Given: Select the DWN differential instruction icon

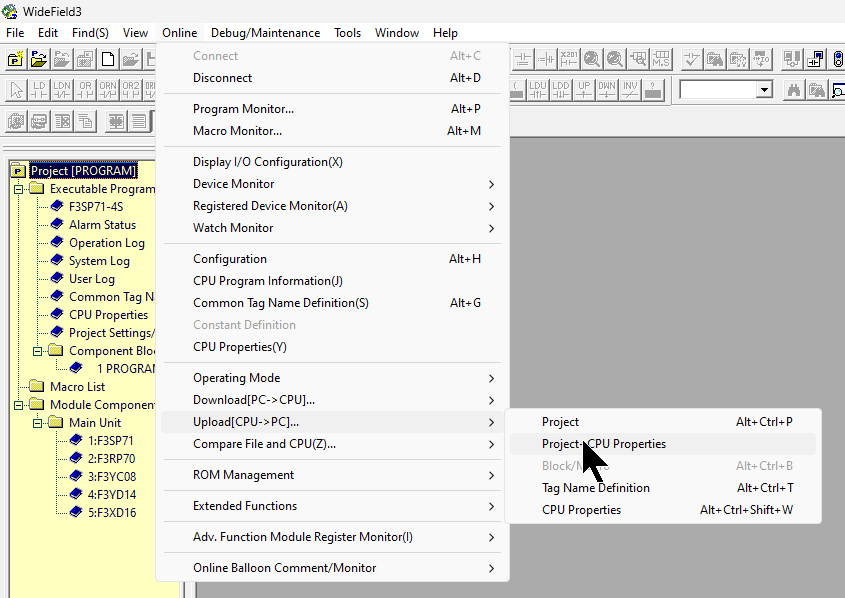Looking at the screenshot, I should click(x=607, y=90).
